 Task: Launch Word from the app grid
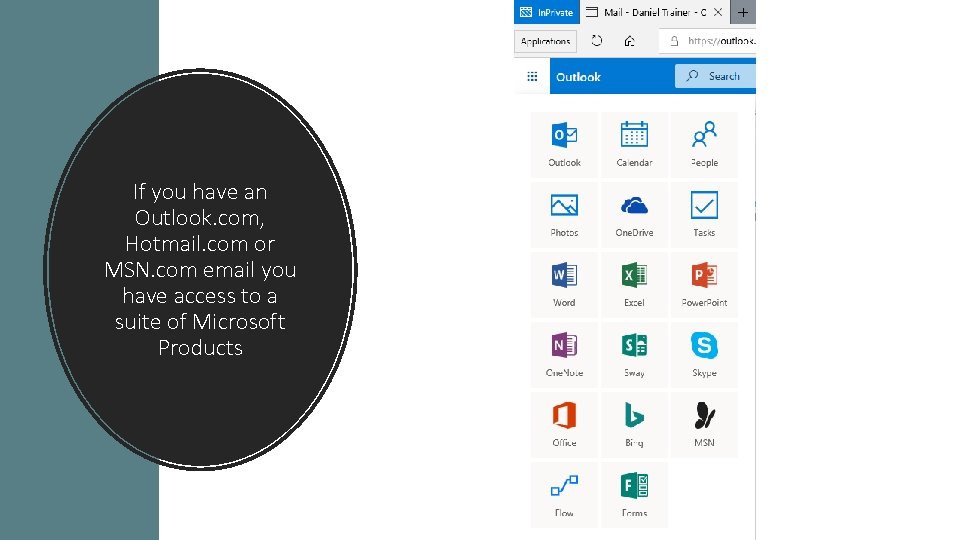click(x=564, y=285)
